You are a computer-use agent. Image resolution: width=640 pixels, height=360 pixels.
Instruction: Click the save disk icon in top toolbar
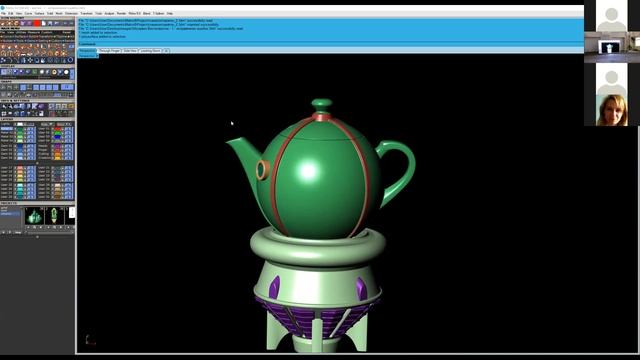pos(50,23)
